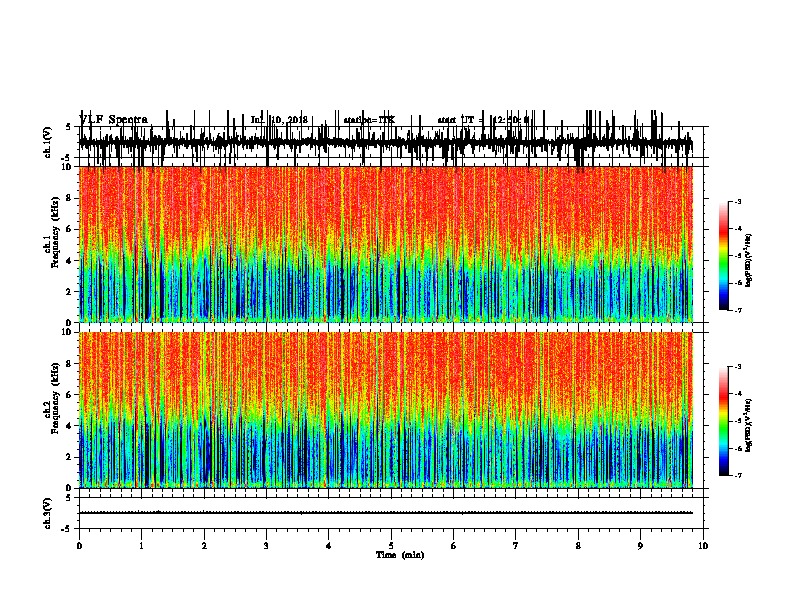Click time axis tick label '1'
This screenshot has width=792, height=612.
141,546
